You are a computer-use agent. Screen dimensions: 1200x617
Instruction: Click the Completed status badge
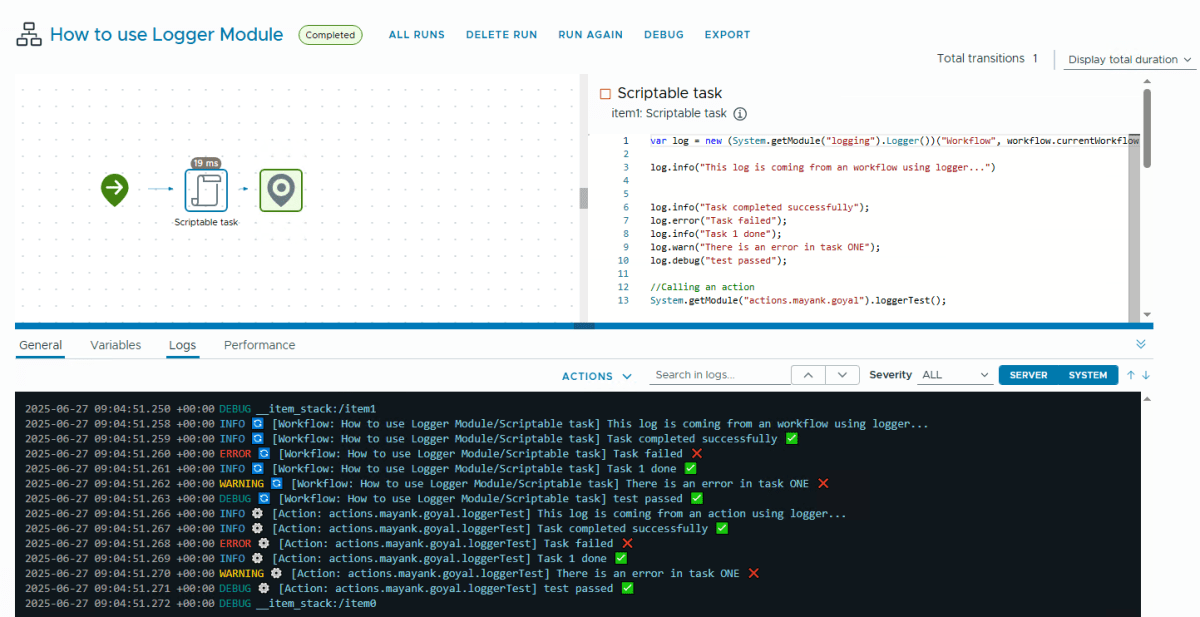[x=330, y=35]
